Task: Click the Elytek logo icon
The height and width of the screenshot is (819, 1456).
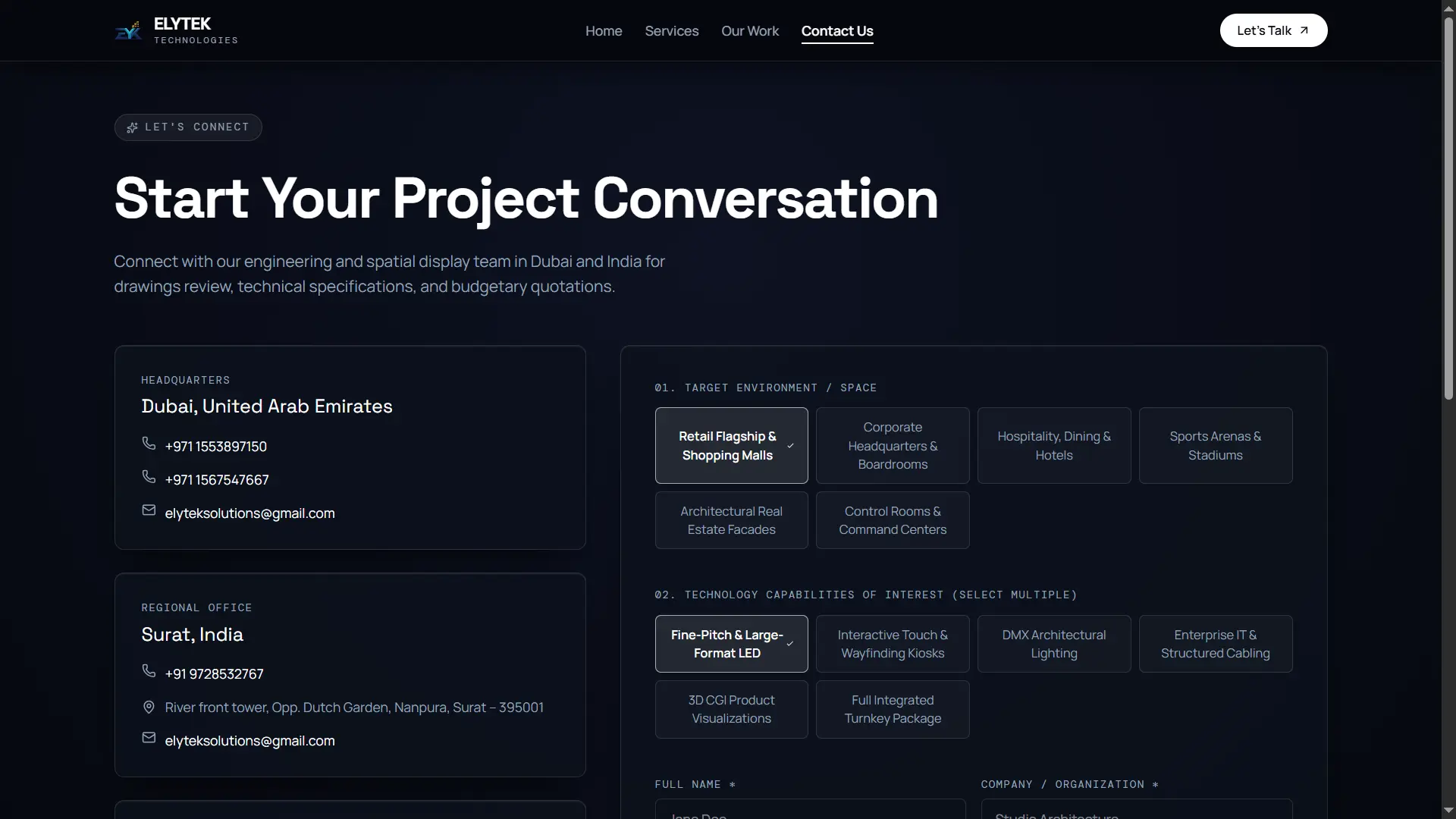Action: 128,31
